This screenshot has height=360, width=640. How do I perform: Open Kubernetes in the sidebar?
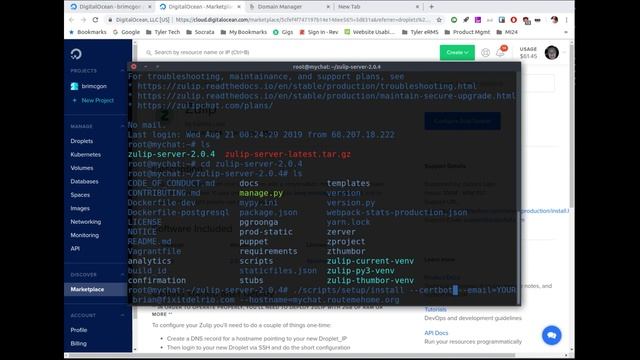(85, 154)
